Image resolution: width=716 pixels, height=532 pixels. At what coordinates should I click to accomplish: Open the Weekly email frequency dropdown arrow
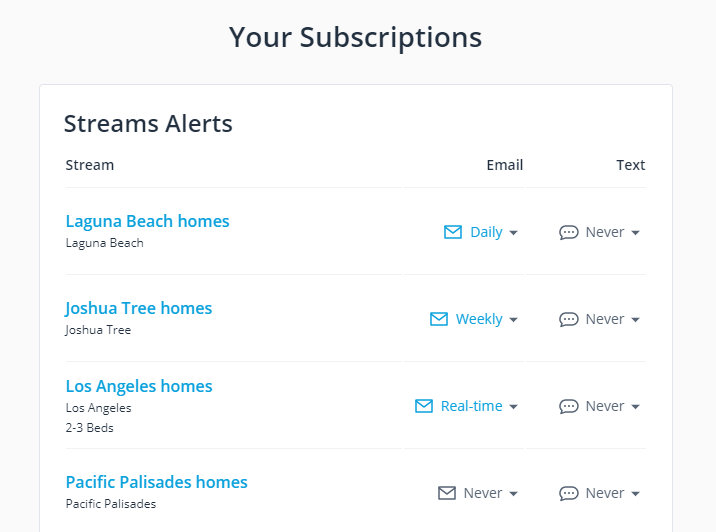(513, 320)
